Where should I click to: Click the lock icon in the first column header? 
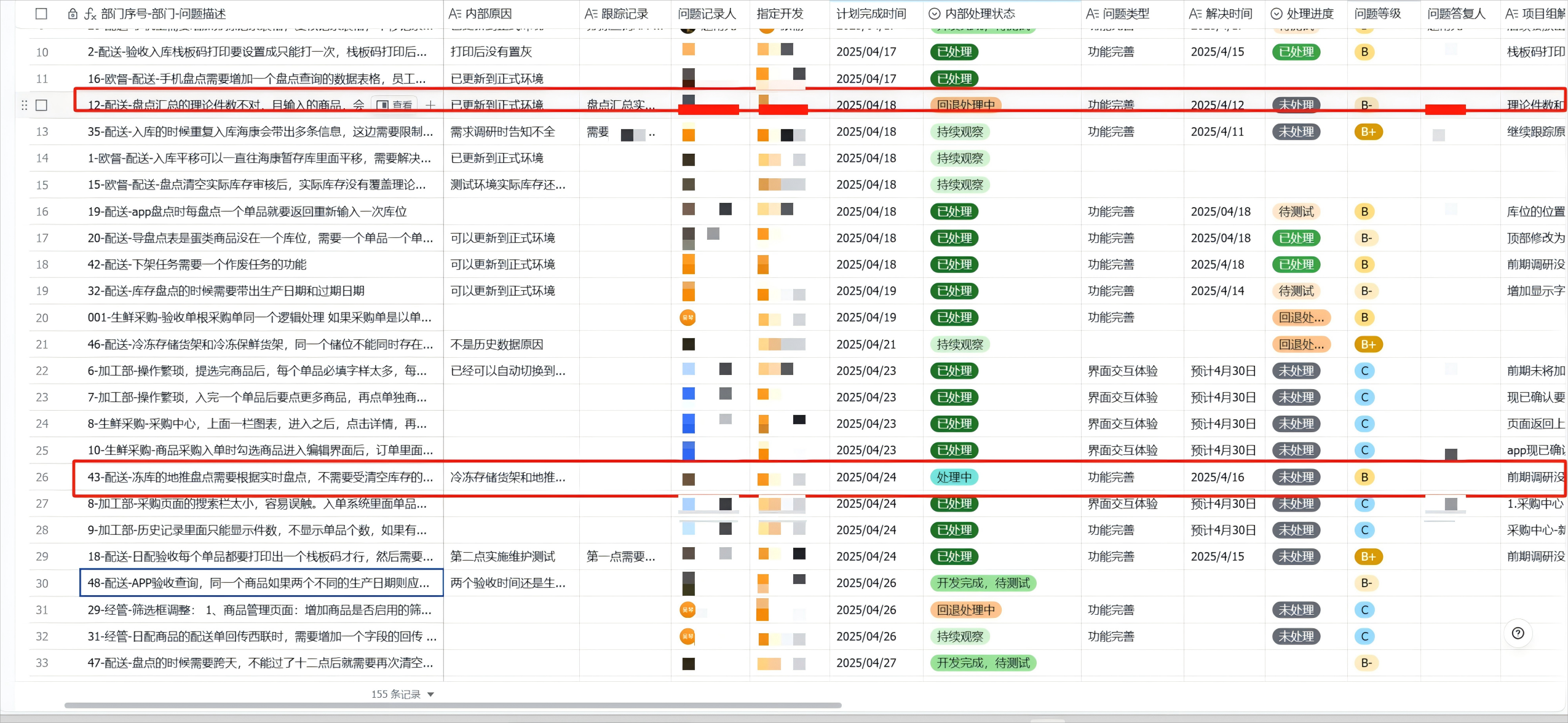click(73, 14)
